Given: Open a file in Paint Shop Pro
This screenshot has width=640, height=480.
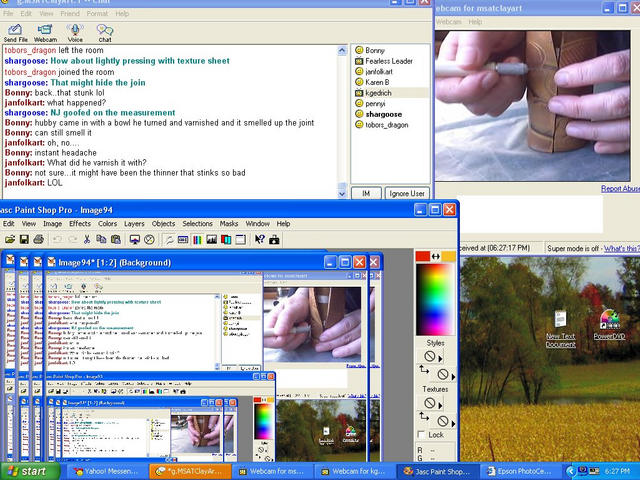Looking at the screenshot, I should 10,240.
